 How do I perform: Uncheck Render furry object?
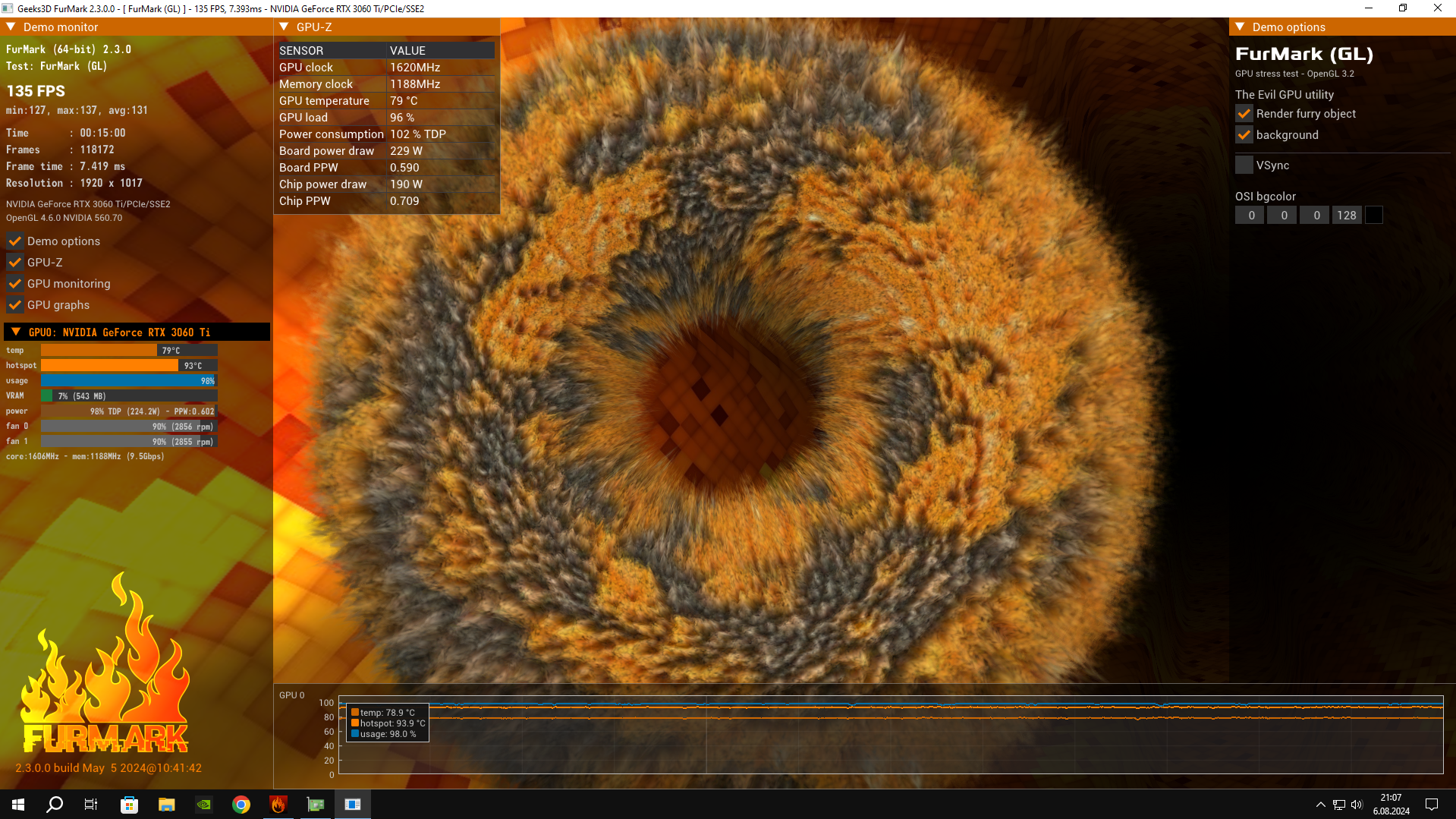[x=1244, y=114]
